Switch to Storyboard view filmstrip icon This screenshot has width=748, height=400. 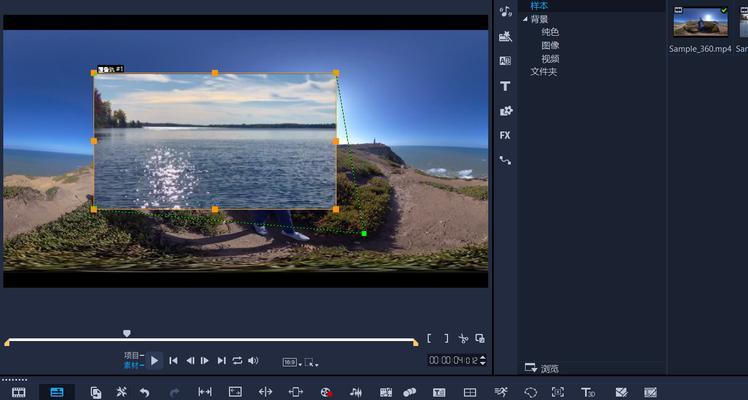click(19, 392)
